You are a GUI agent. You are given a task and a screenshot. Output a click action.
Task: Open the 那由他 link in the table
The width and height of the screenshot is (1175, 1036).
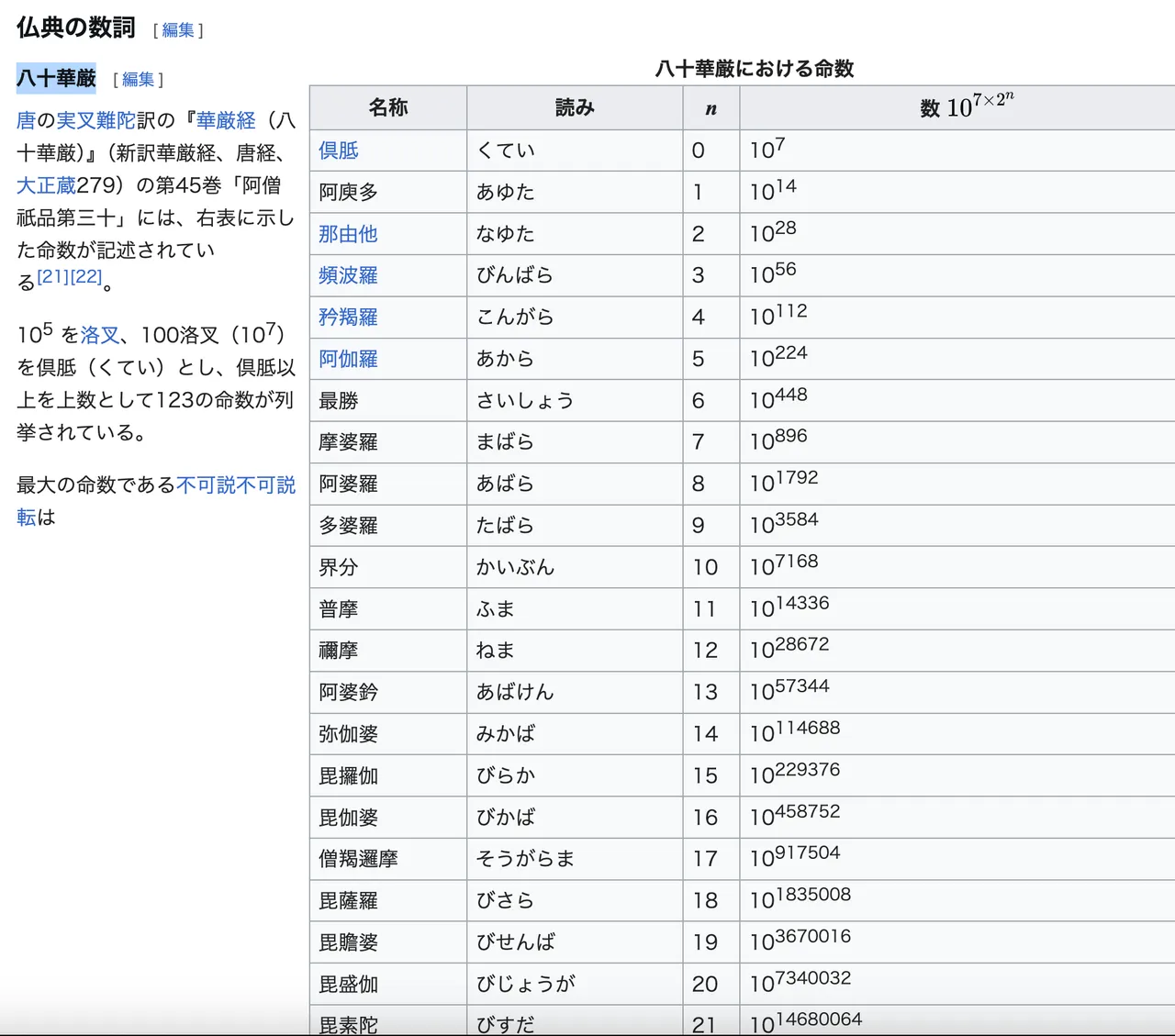[x=348, y=234]
